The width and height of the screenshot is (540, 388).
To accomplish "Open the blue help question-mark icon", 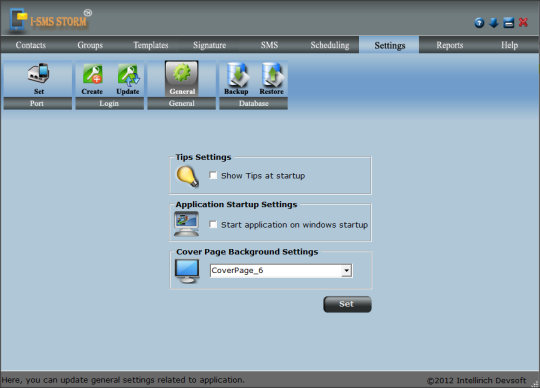I will (479, 23).
